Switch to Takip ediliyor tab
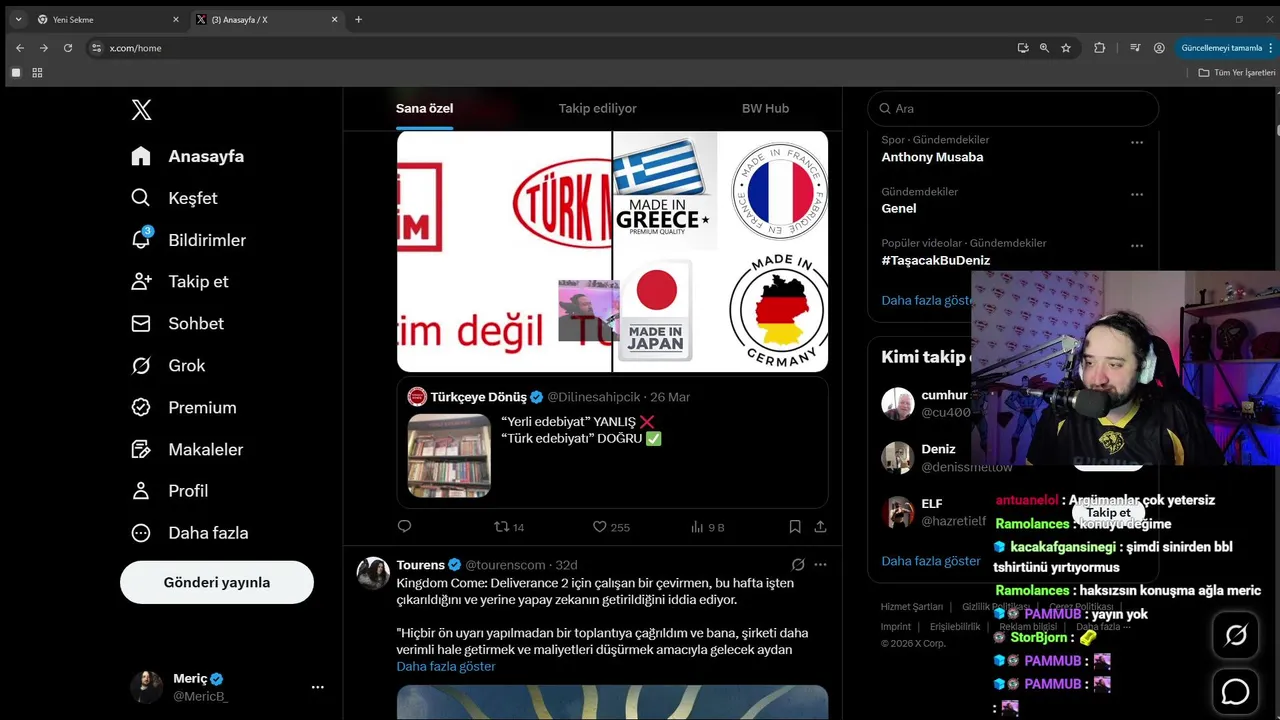Image resolution: width=1280 pixels, height=720 pixels. tap(597, 108)
